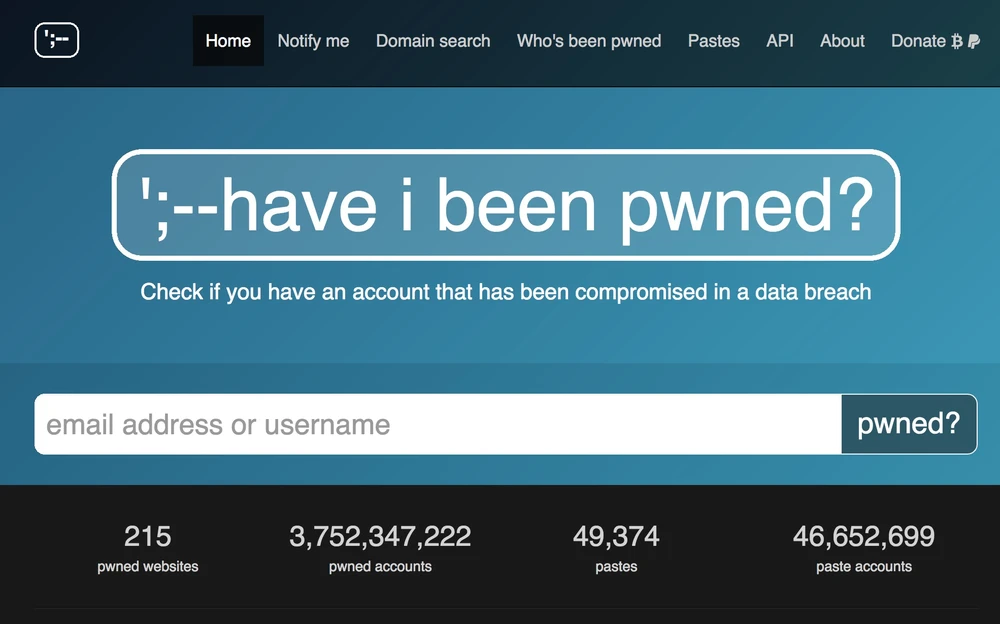Click the 49,374 pastes statistic
Viewport: 1000px width, 624px height.
[616, 537]
